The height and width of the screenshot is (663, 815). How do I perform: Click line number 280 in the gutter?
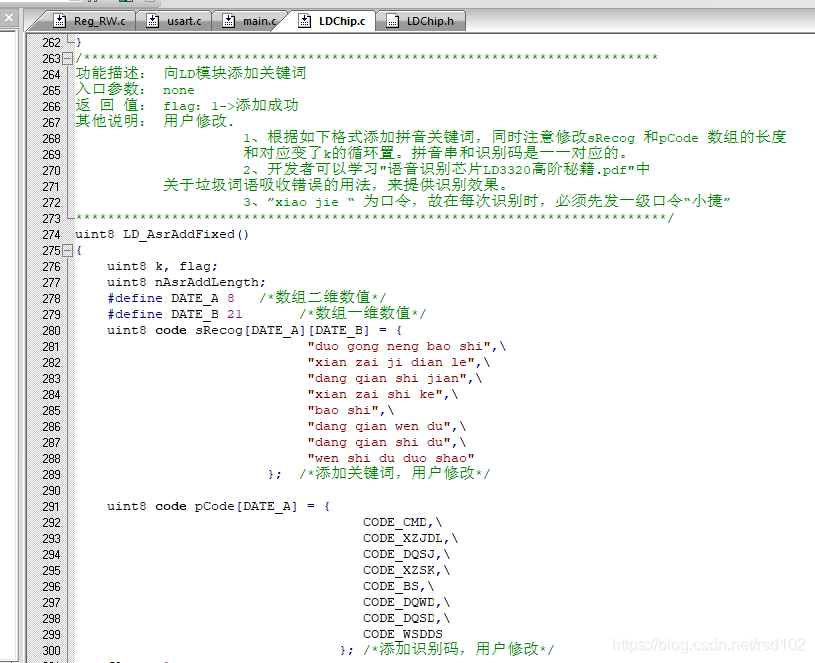click(x=51, y=331)
